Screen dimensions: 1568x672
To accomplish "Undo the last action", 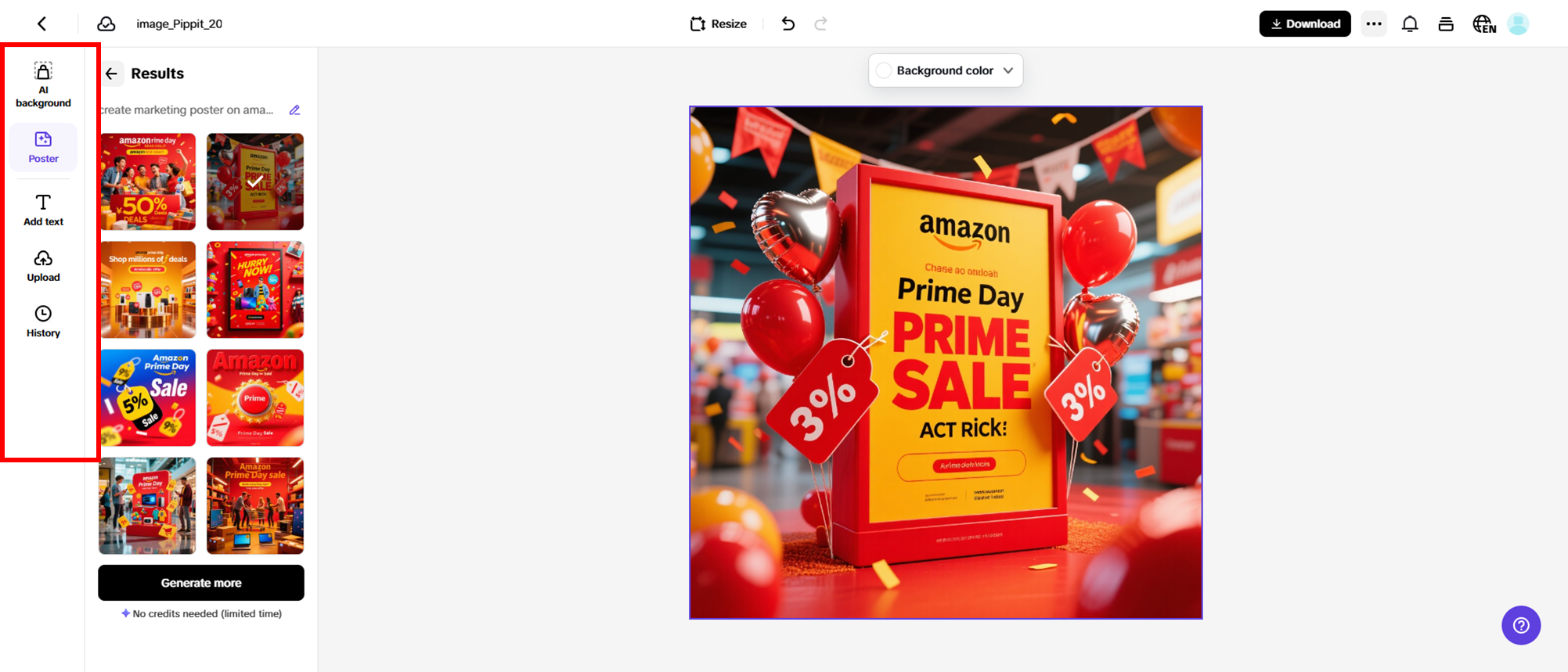I will click(788, 23).
